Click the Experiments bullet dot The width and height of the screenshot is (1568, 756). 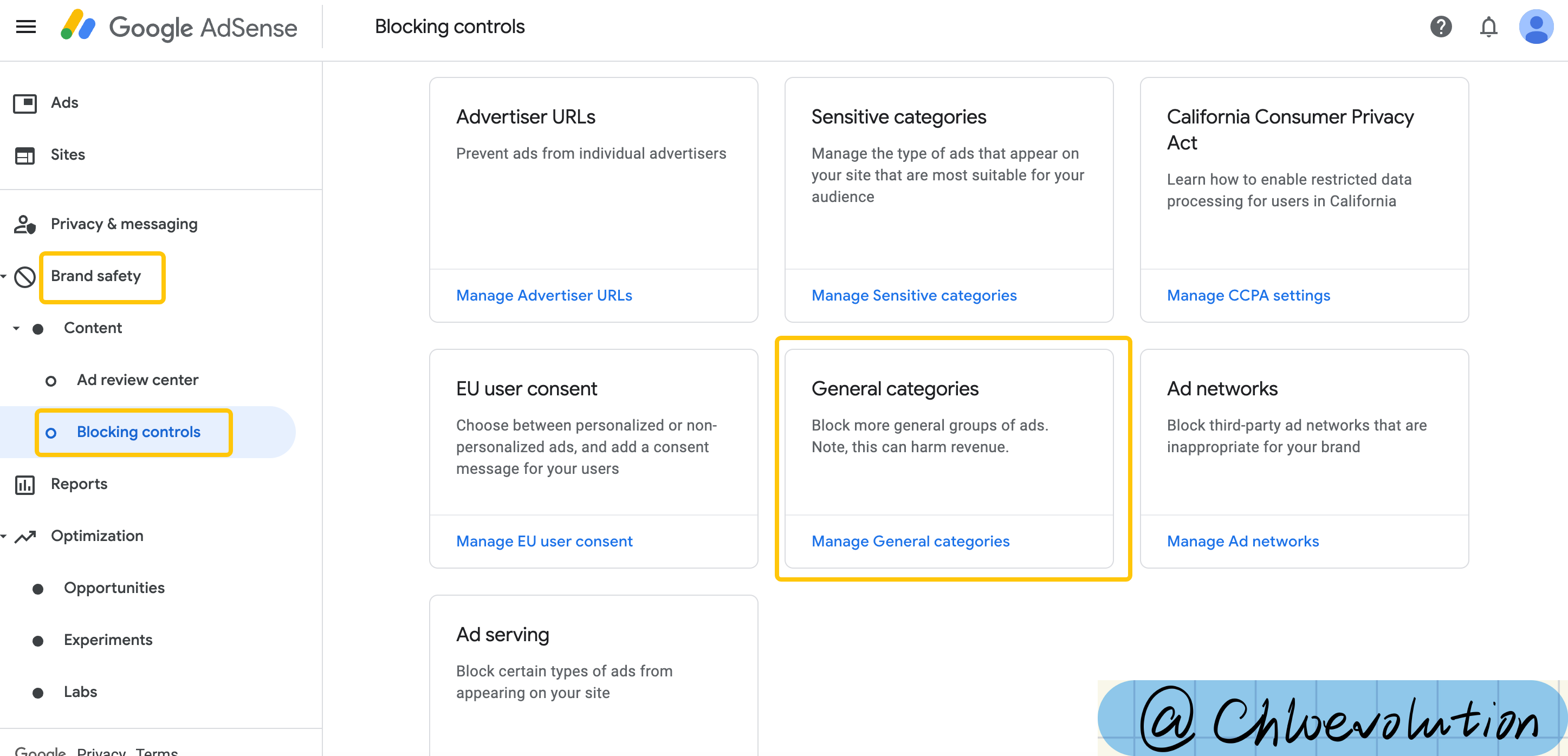pos(38,641)
